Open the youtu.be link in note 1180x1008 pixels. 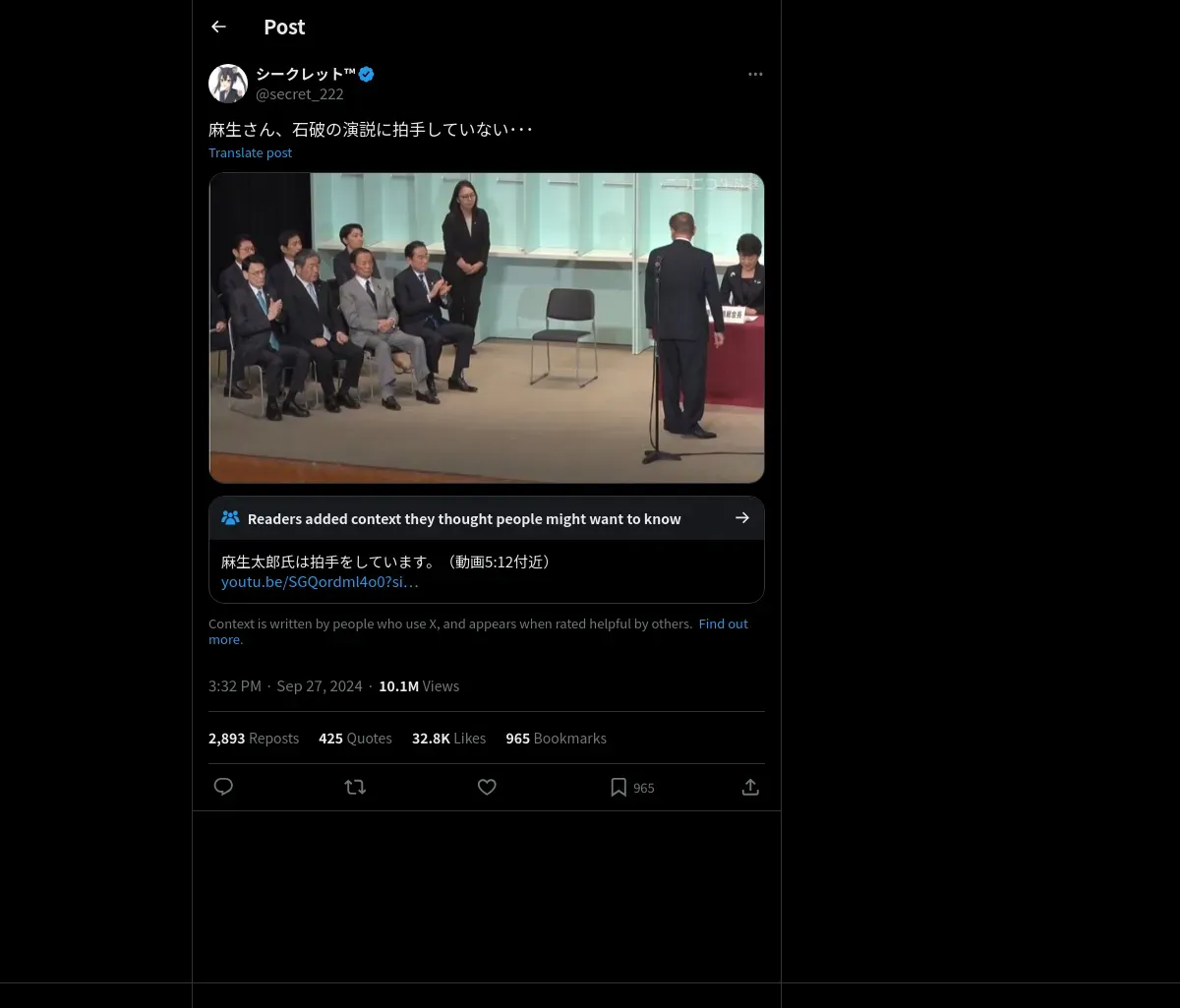[x=320, y=581]
